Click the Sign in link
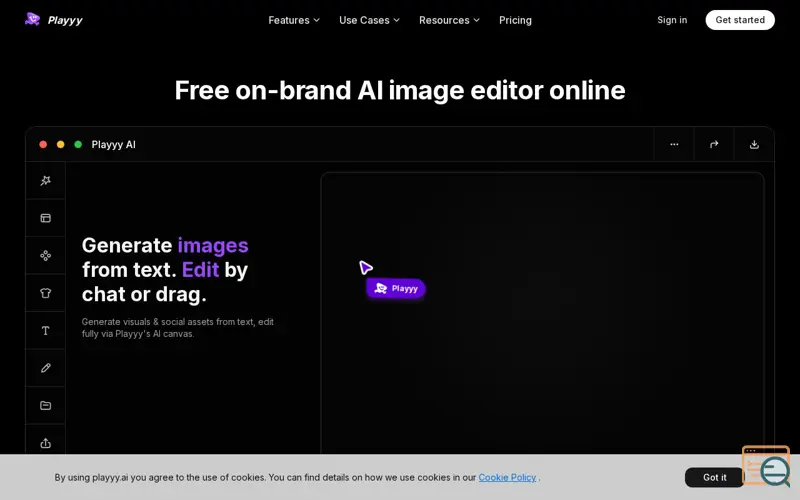The height and width of the screenshot is (500, 800). click(672, 20)
